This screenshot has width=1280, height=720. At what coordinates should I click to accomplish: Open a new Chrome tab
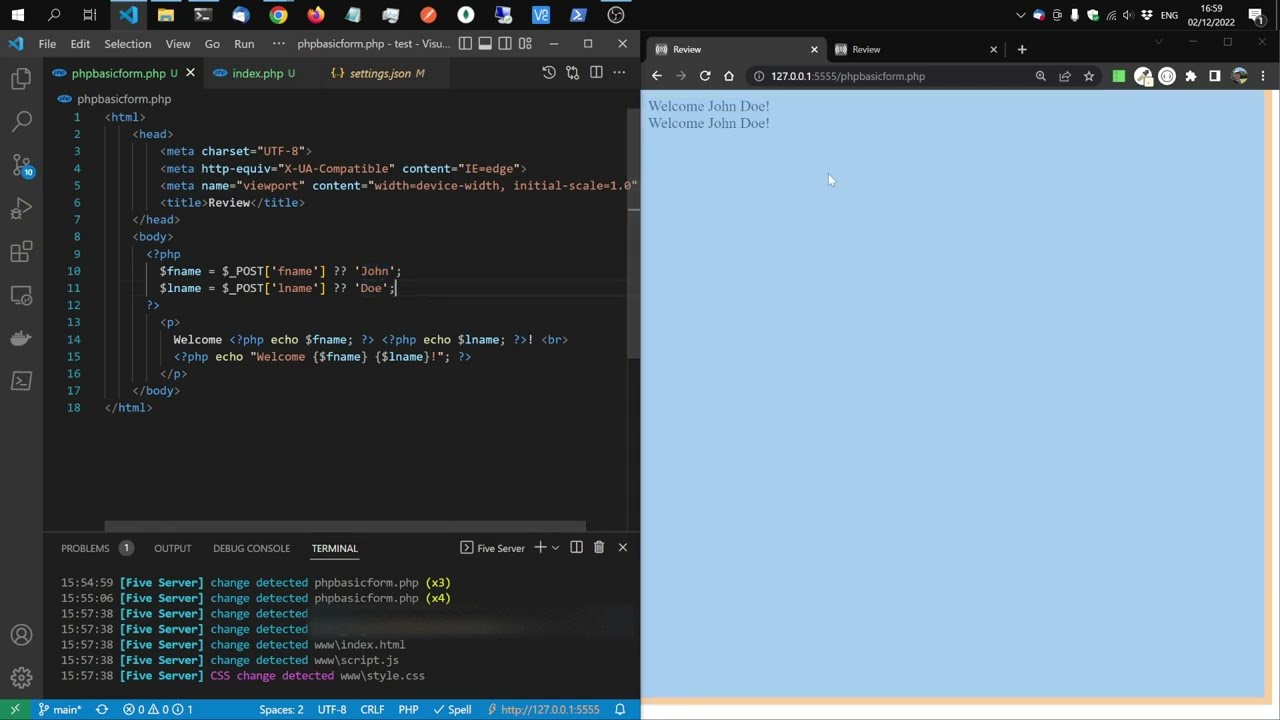coord(1022,49)
